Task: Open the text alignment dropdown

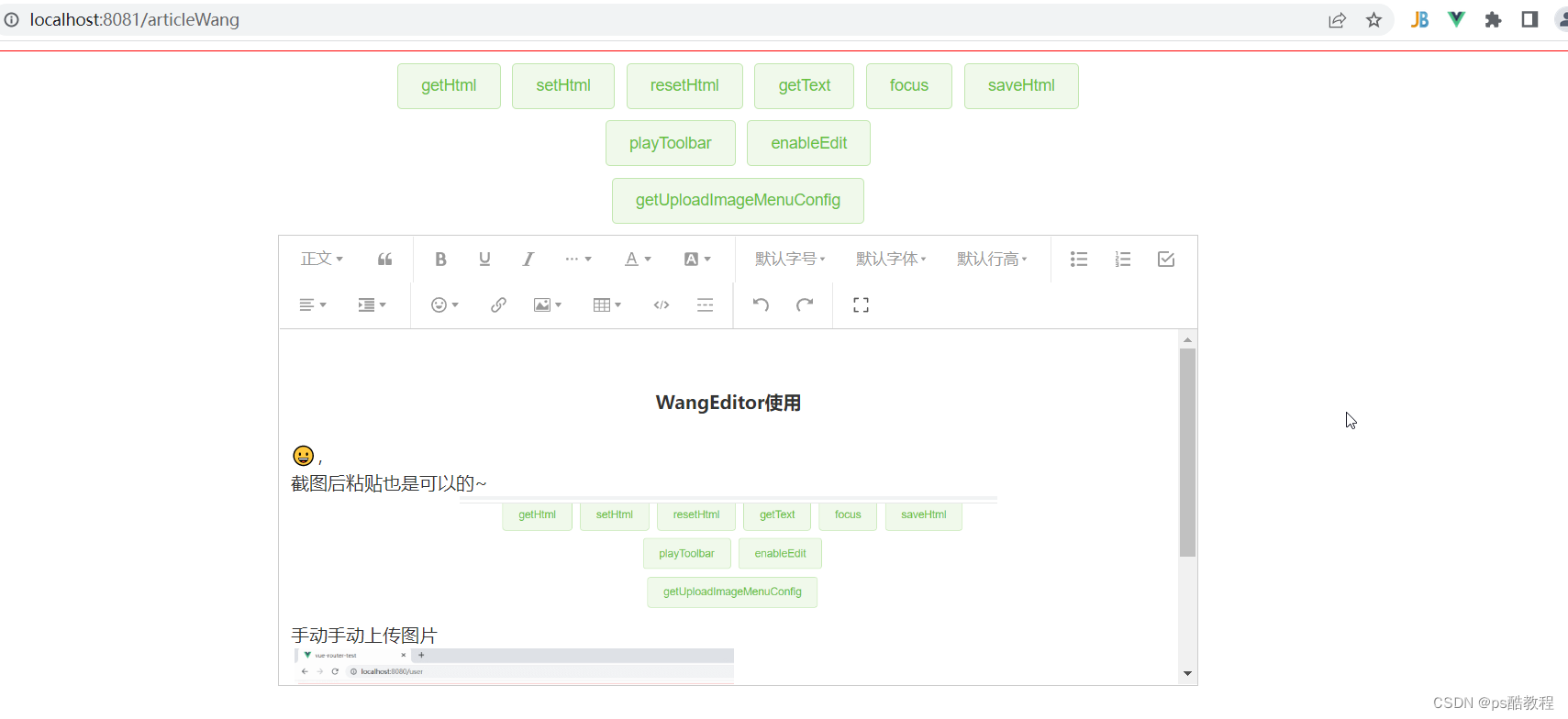Action: (313, 305)
